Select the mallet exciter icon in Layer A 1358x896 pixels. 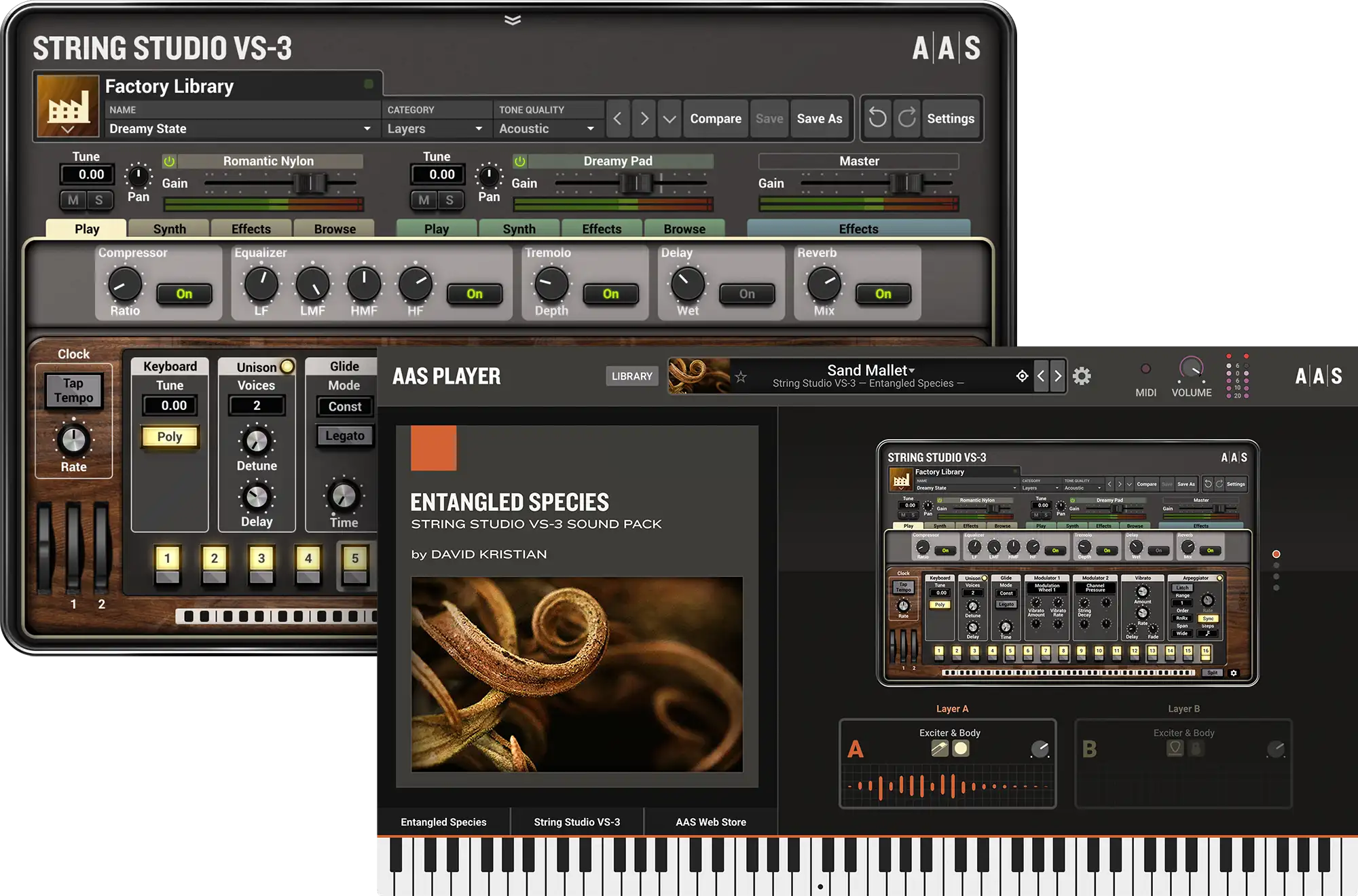[x=940, y=748]
